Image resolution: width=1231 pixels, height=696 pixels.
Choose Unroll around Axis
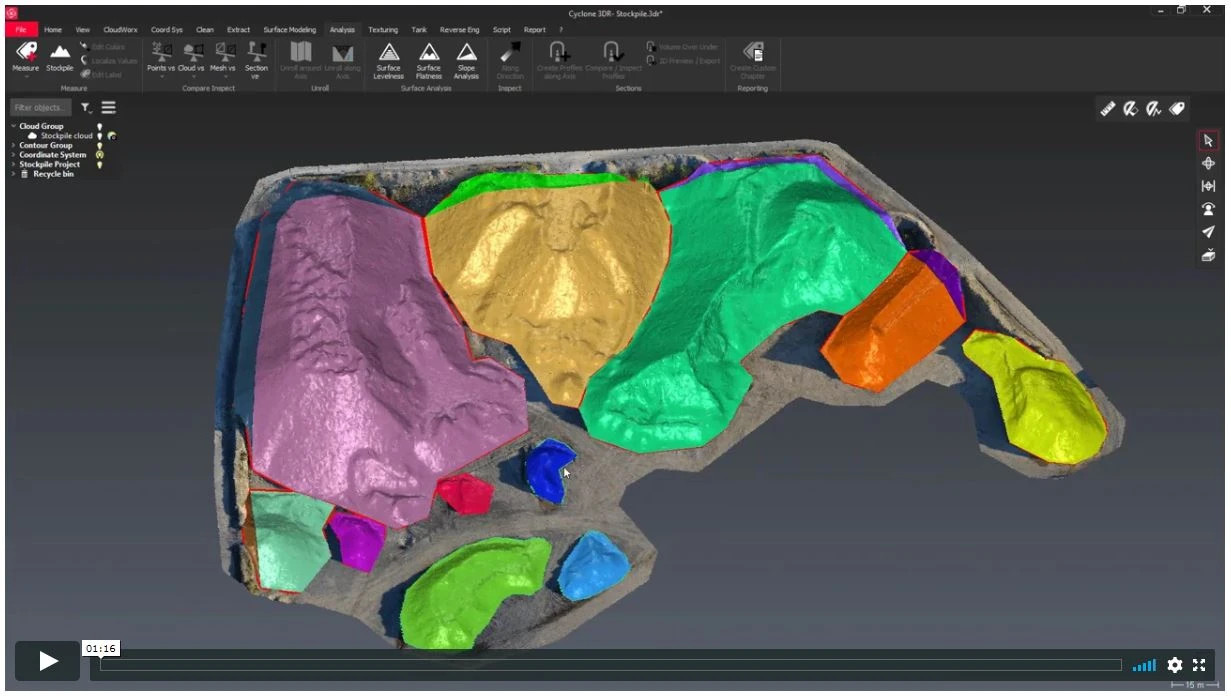[x=301, y=60]
